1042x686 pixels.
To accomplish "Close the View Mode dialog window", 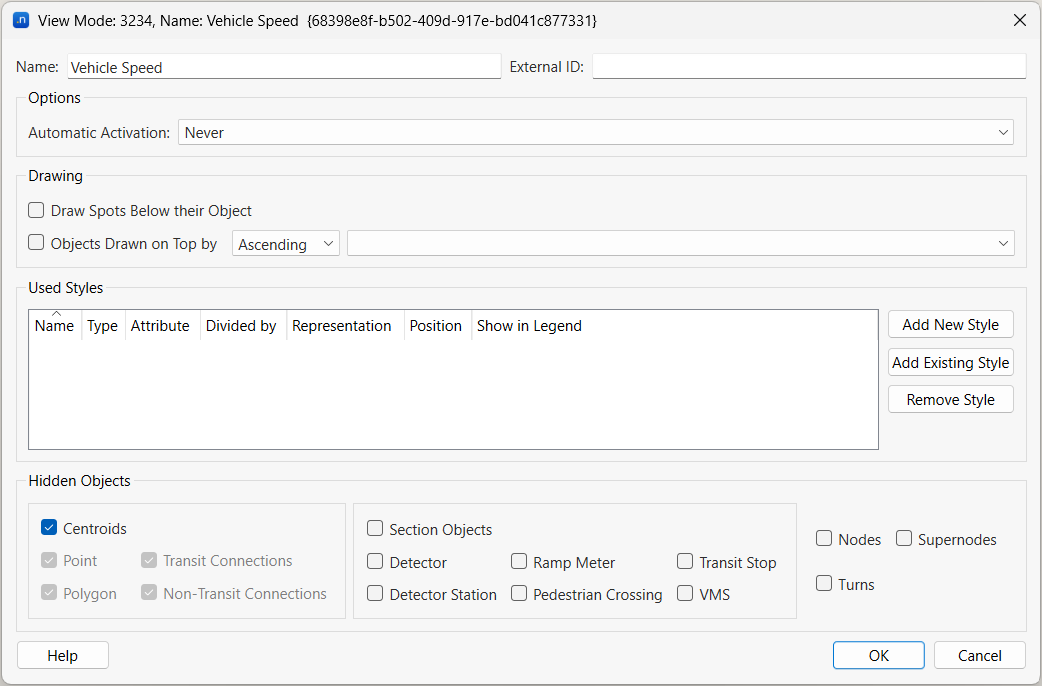I will click(1019, 20).
